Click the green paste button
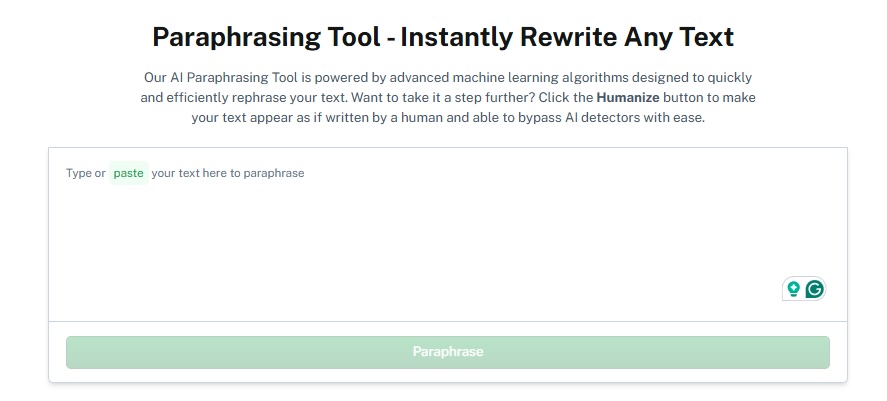 tap(128, 173)
